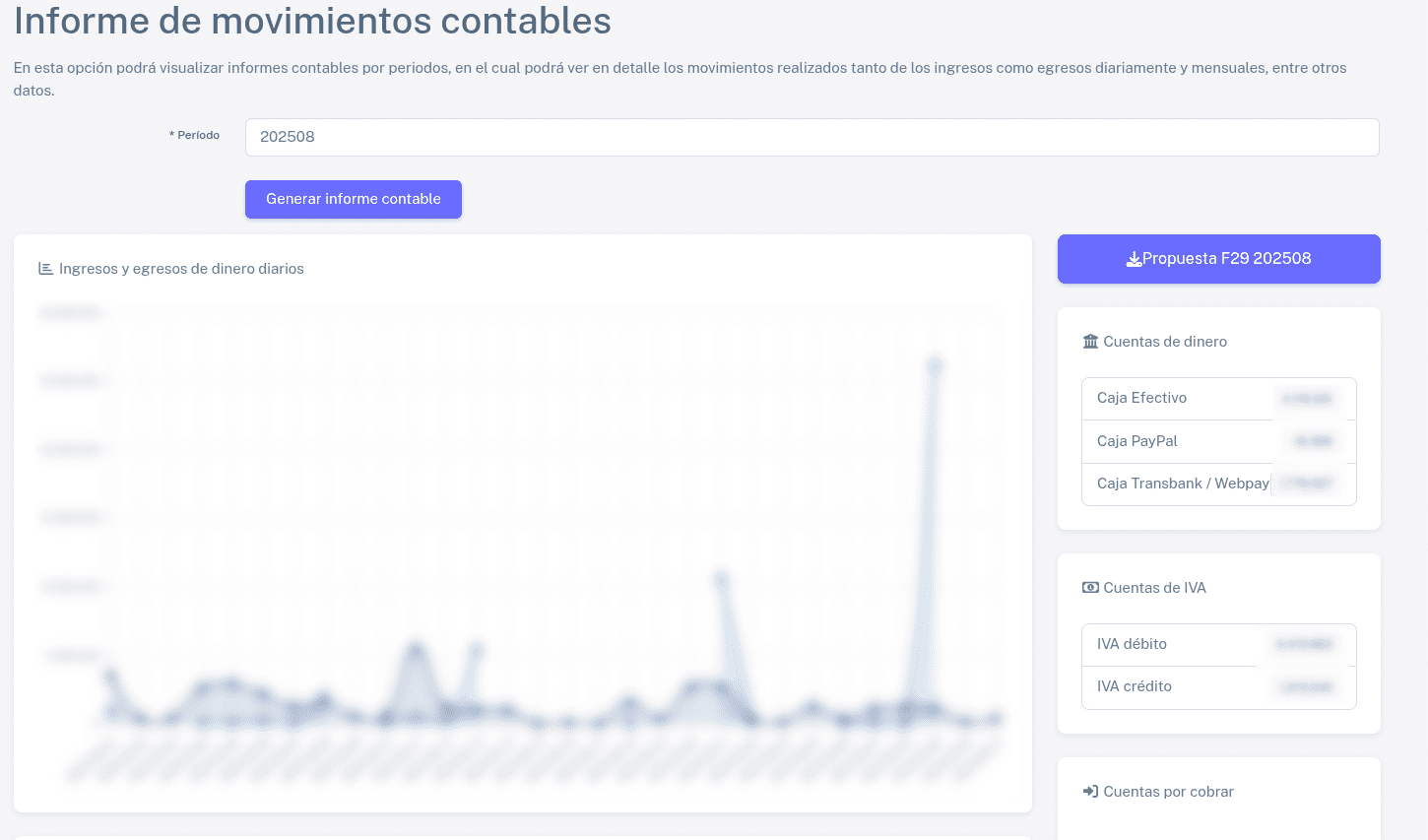Click the blurred amount next to Caja Efectivo
Viewport: 1428px width, 840px height.
click(x=1306, y=398)
